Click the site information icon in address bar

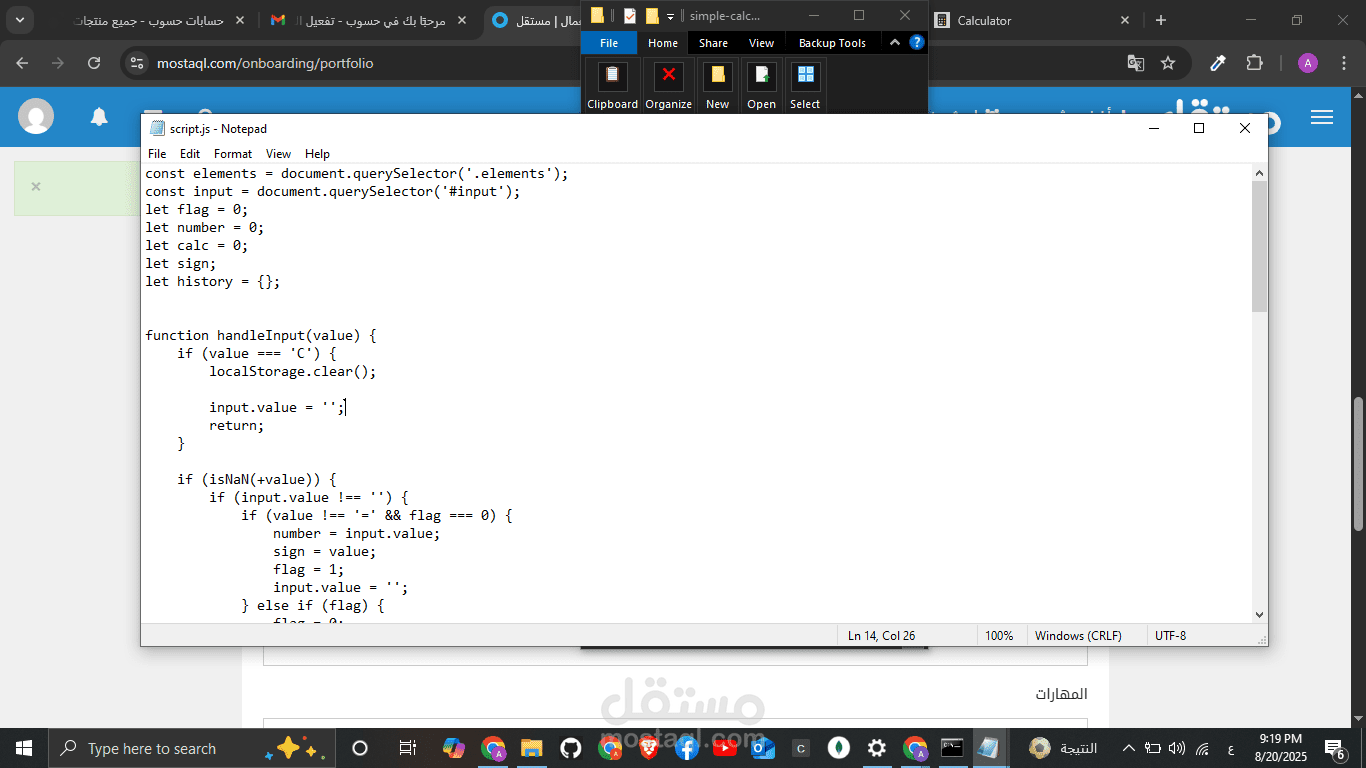[x=137, y=63]
